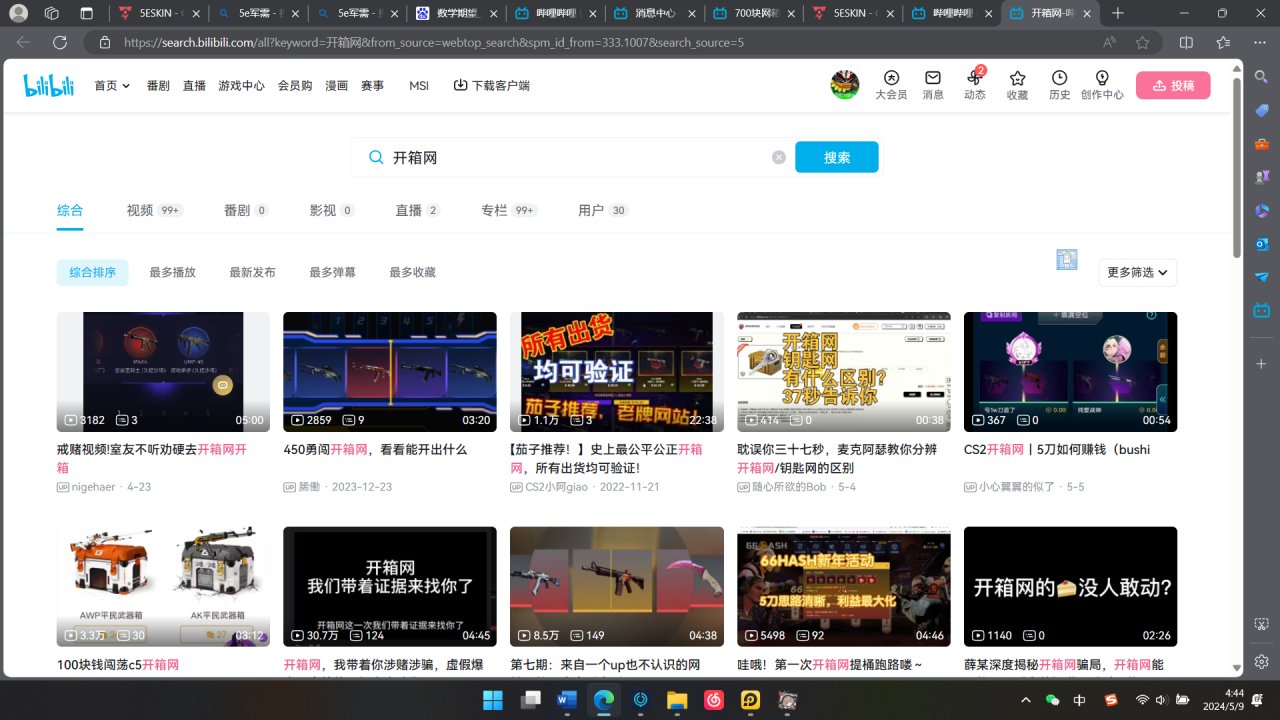Select 专栏 search tab
This screenshot has height=720, width=1280.
510,210
